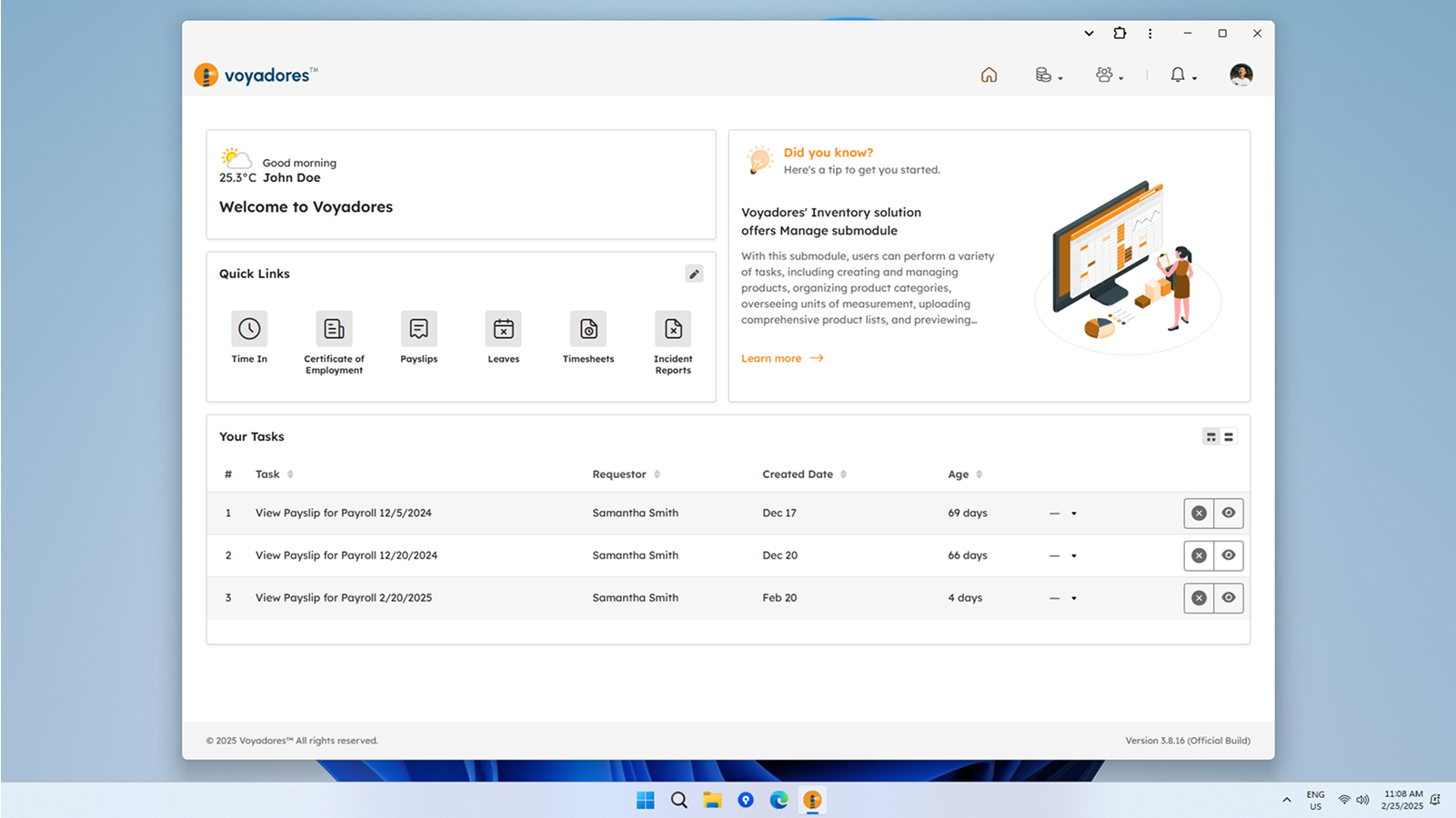Open File Explorer from taskbar

712,800
